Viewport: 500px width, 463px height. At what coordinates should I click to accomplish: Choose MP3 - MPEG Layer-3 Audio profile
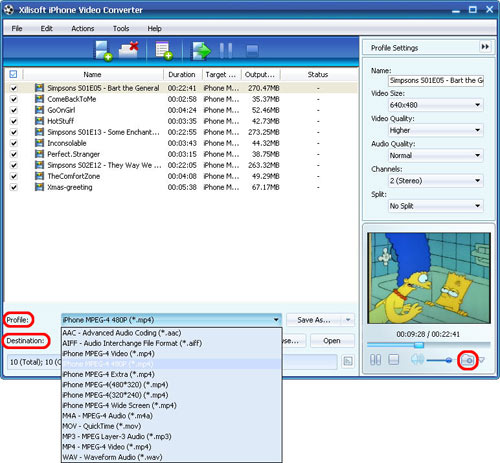[171, 436]
